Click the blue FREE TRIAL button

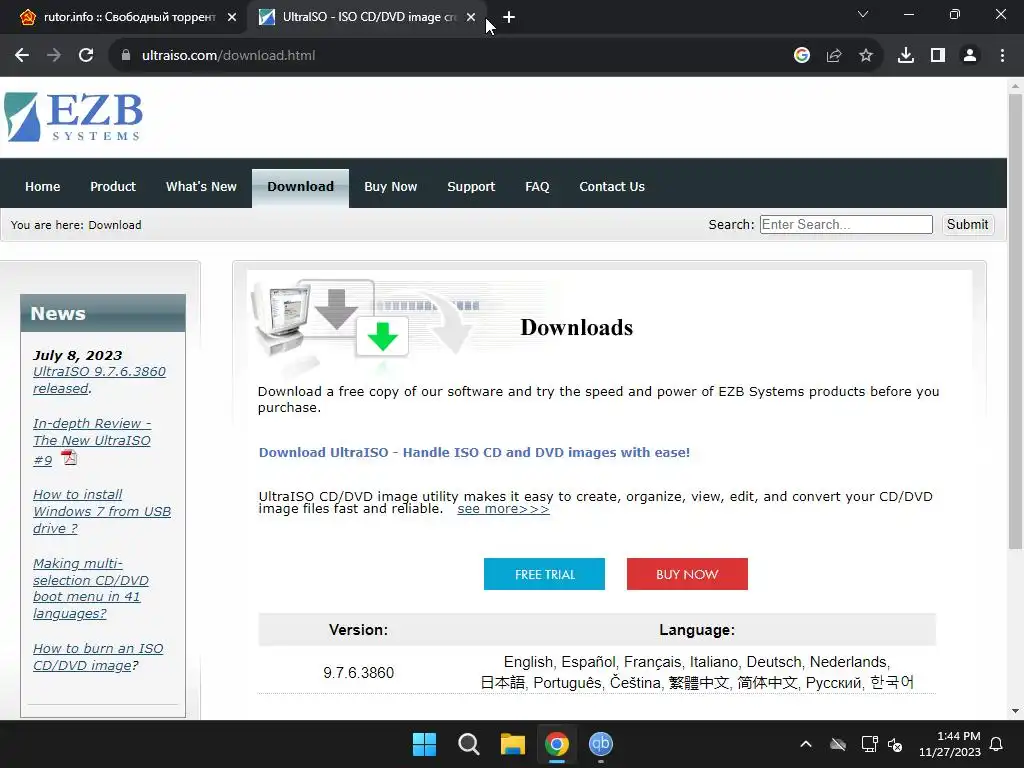click(x=544, y=574)
